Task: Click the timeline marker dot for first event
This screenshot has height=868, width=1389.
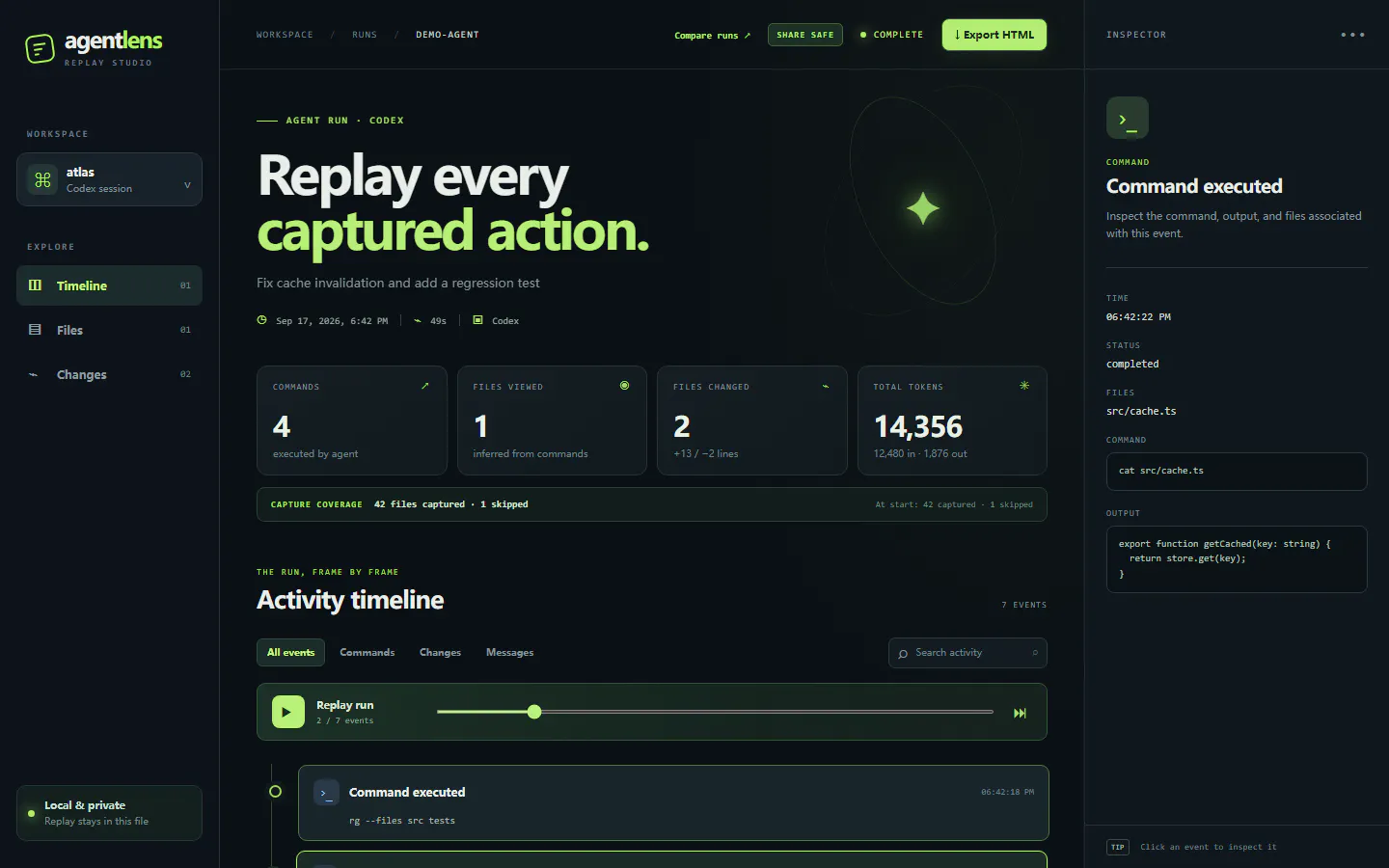Action: click(x=275, y=791)
